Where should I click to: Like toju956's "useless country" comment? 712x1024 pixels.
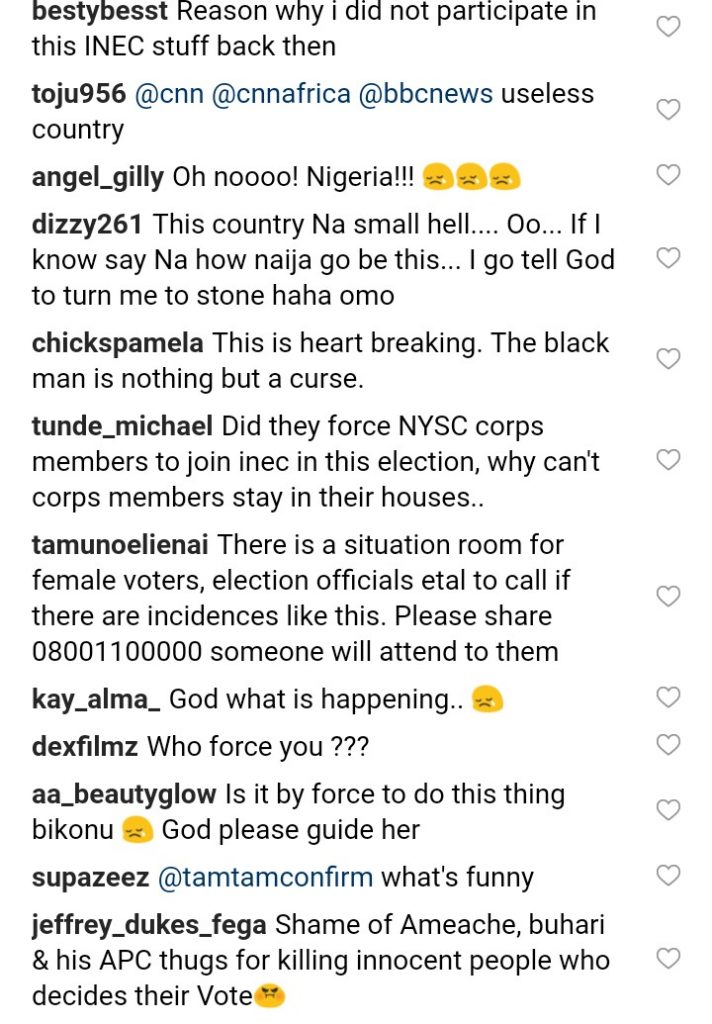668,110
